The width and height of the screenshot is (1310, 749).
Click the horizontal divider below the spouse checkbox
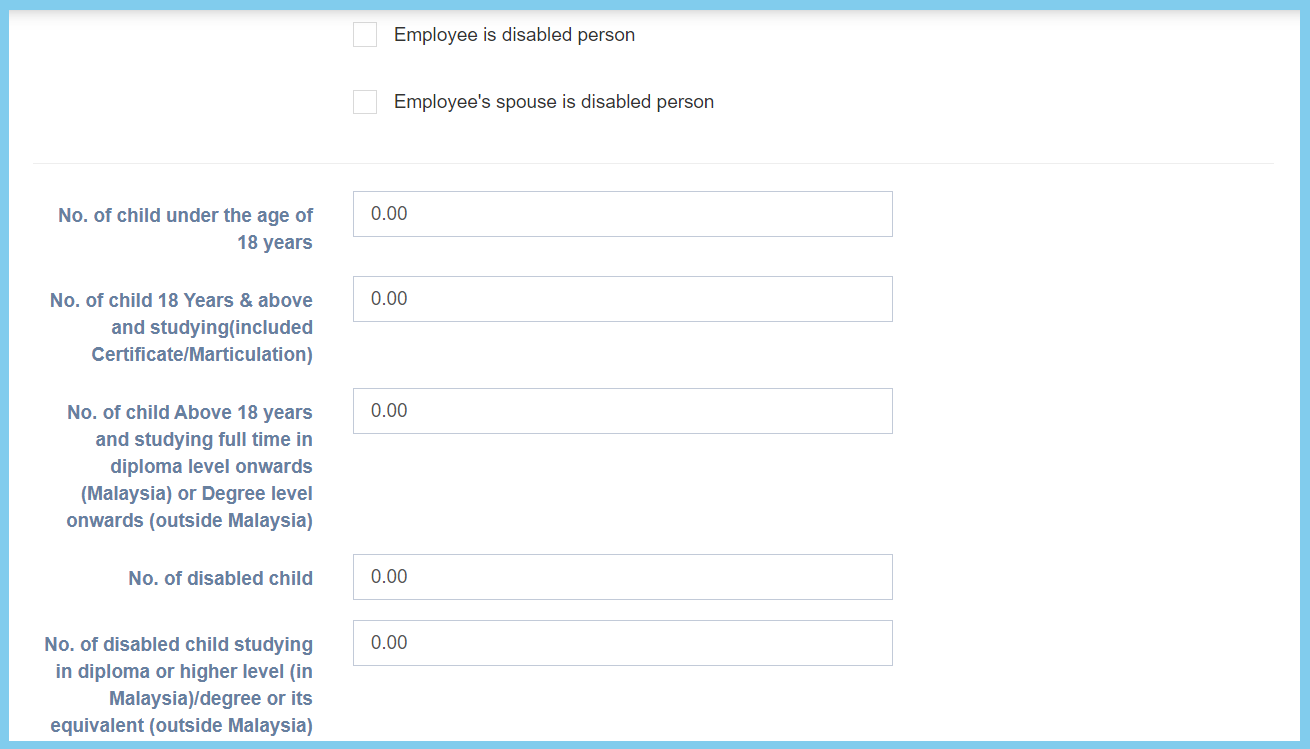[652, 163]
